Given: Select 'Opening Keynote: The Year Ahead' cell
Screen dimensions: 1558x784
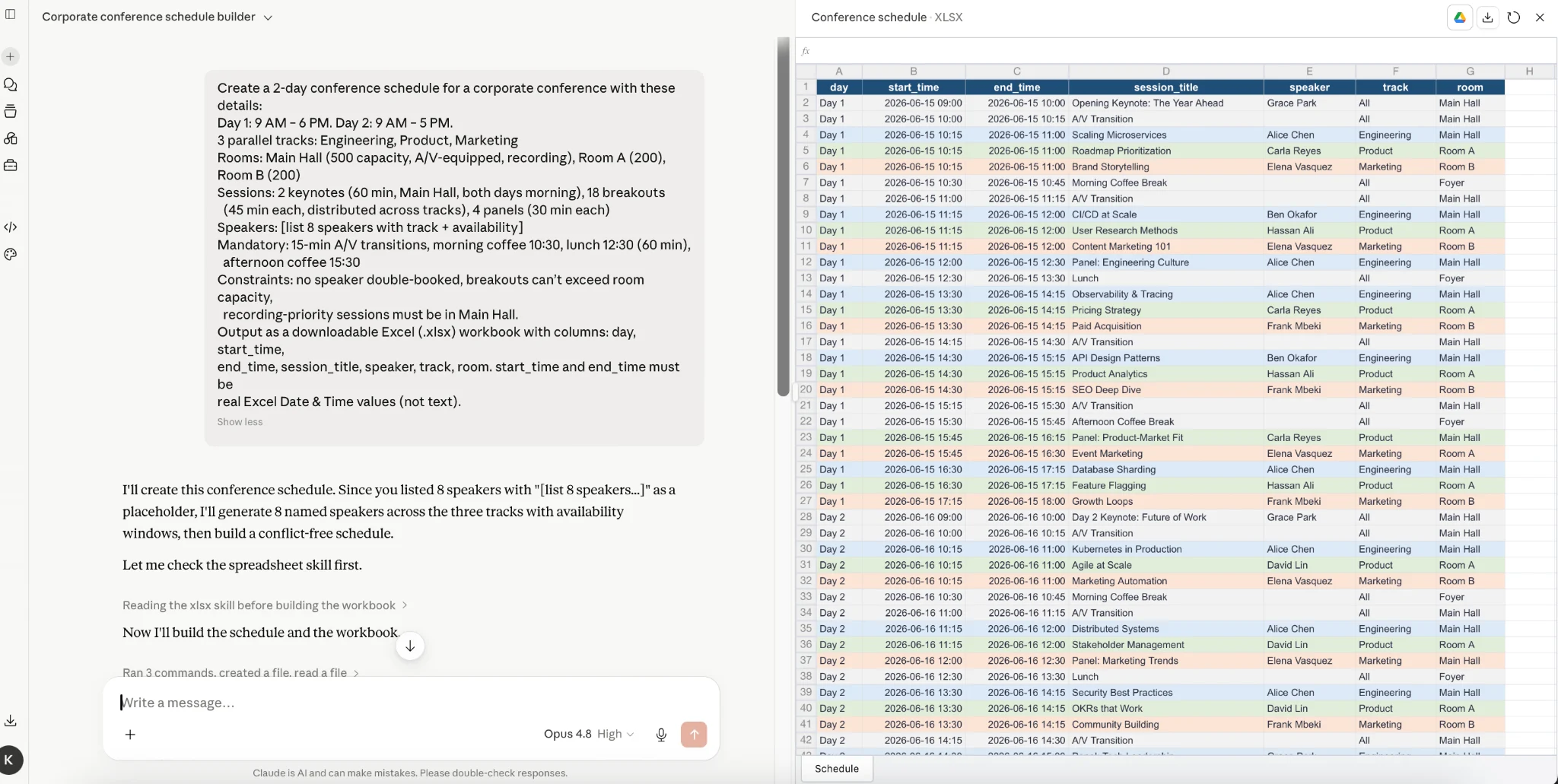Looking at the screenshot, I should tap(1165, 103).
